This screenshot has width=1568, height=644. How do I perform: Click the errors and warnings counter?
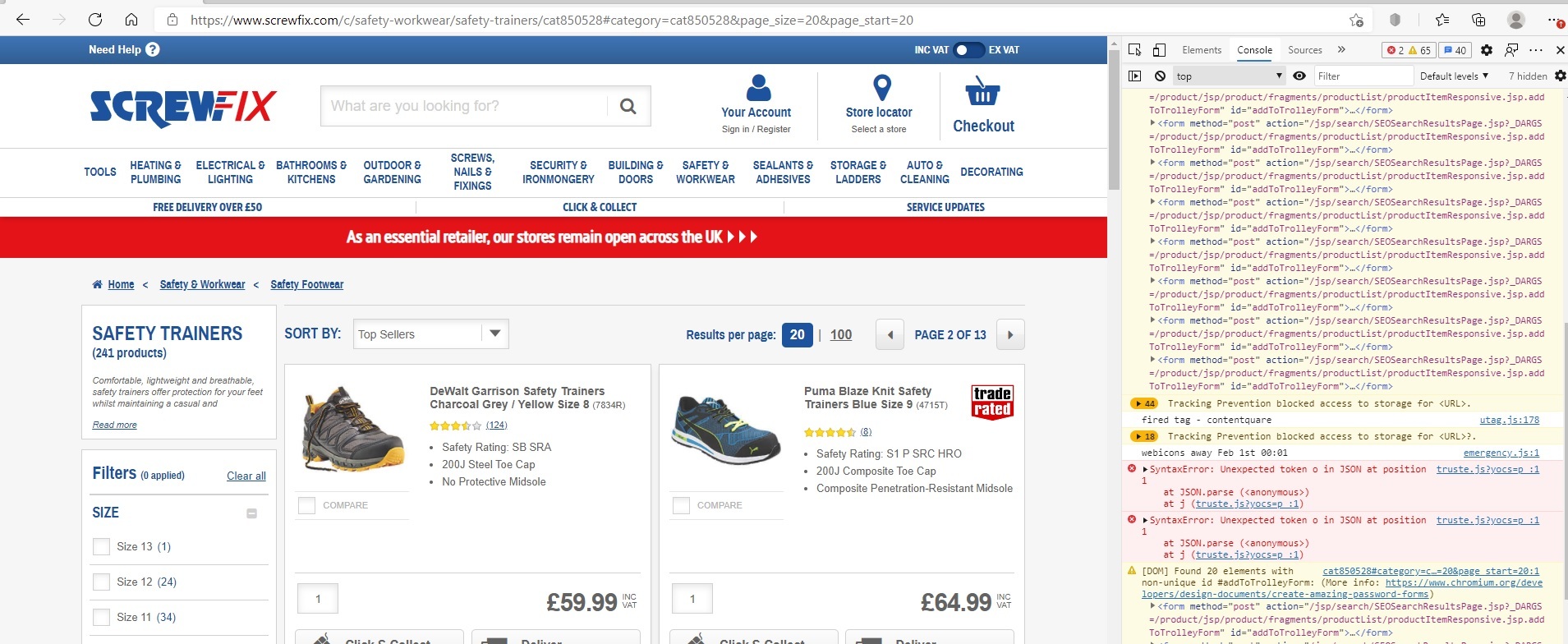tap(1409, 50)
